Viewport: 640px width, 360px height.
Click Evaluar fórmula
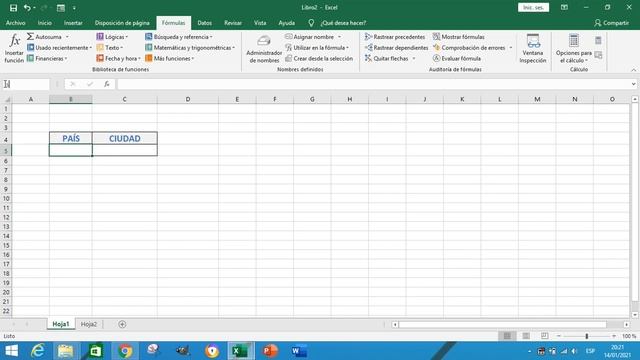tap(457, 58)
